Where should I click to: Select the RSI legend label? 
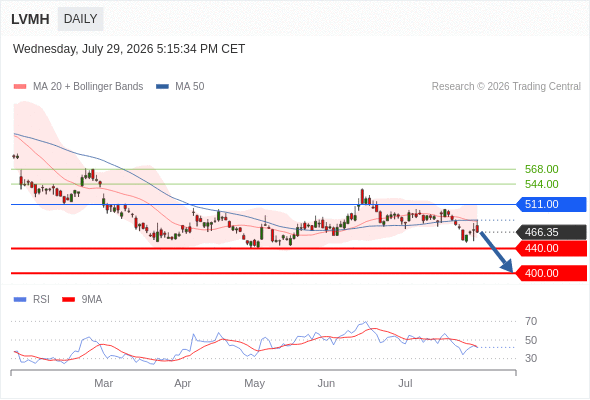click(41, 300)
